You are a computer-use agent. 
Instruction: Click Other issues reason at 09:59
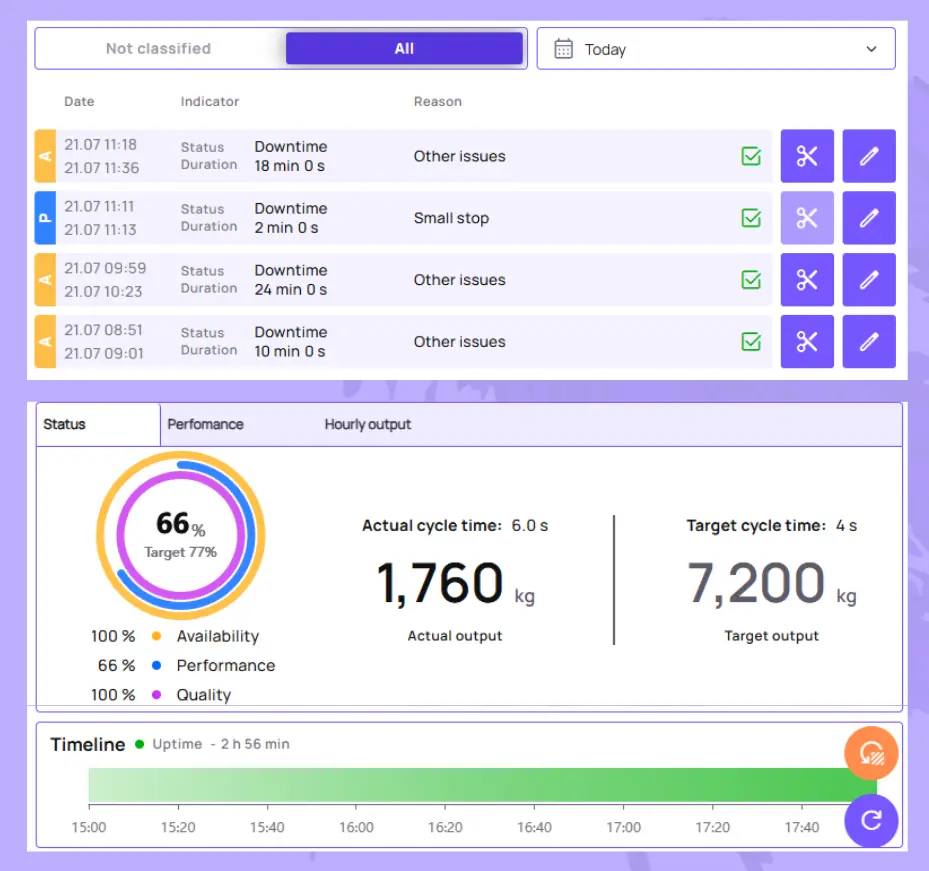(459, 280)
